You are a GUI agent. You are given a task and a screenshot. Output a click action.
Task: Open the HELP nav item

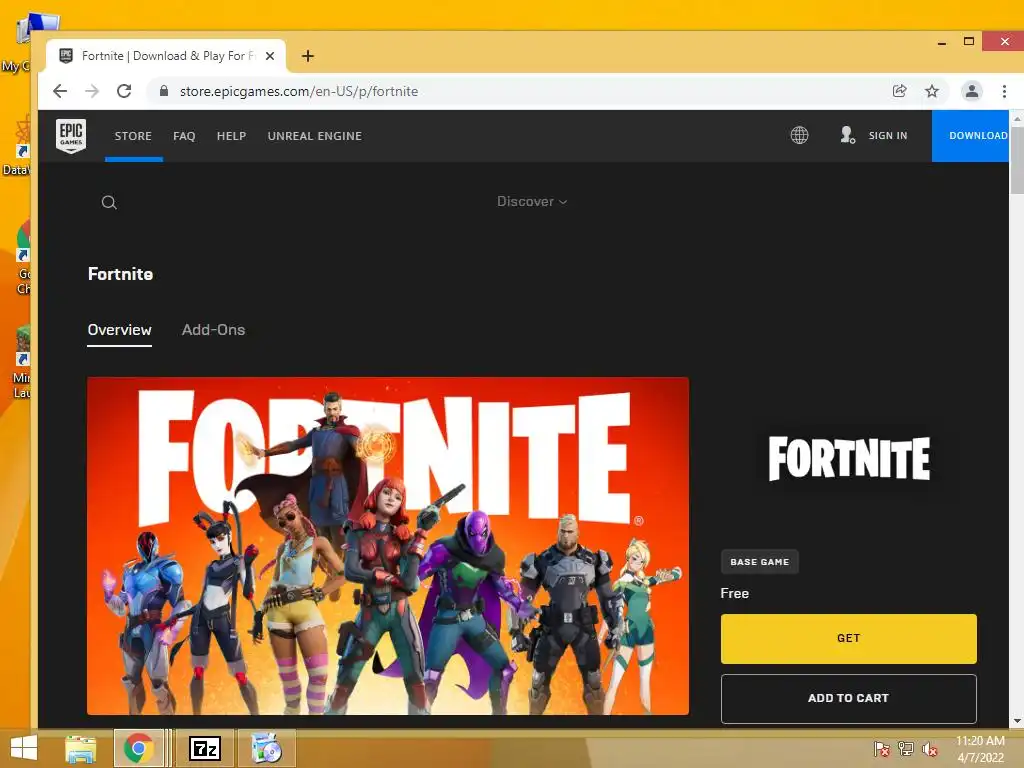click(x=231, y=136)
